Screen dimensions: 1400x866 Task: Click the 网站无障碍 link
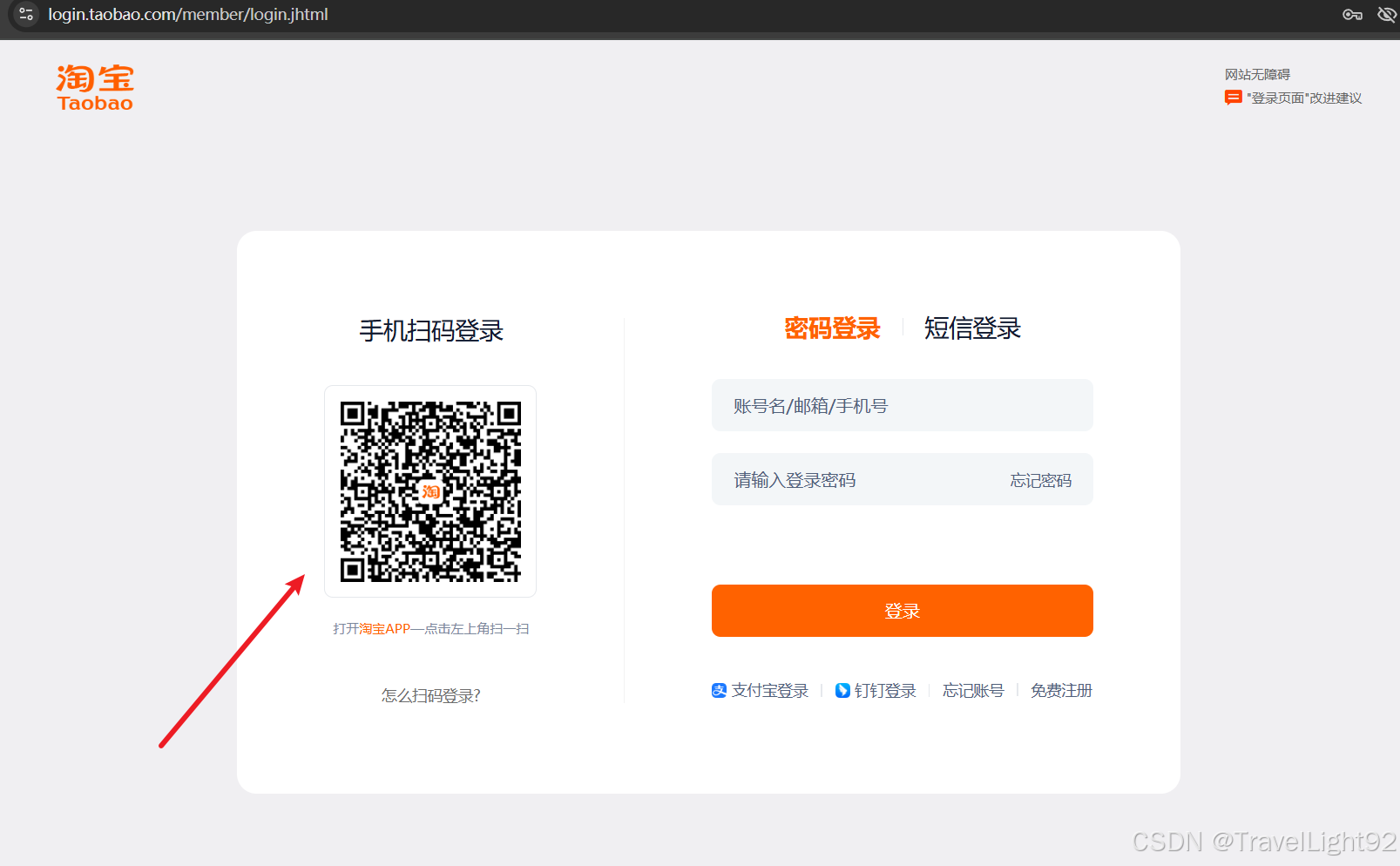coord(1257,75)
